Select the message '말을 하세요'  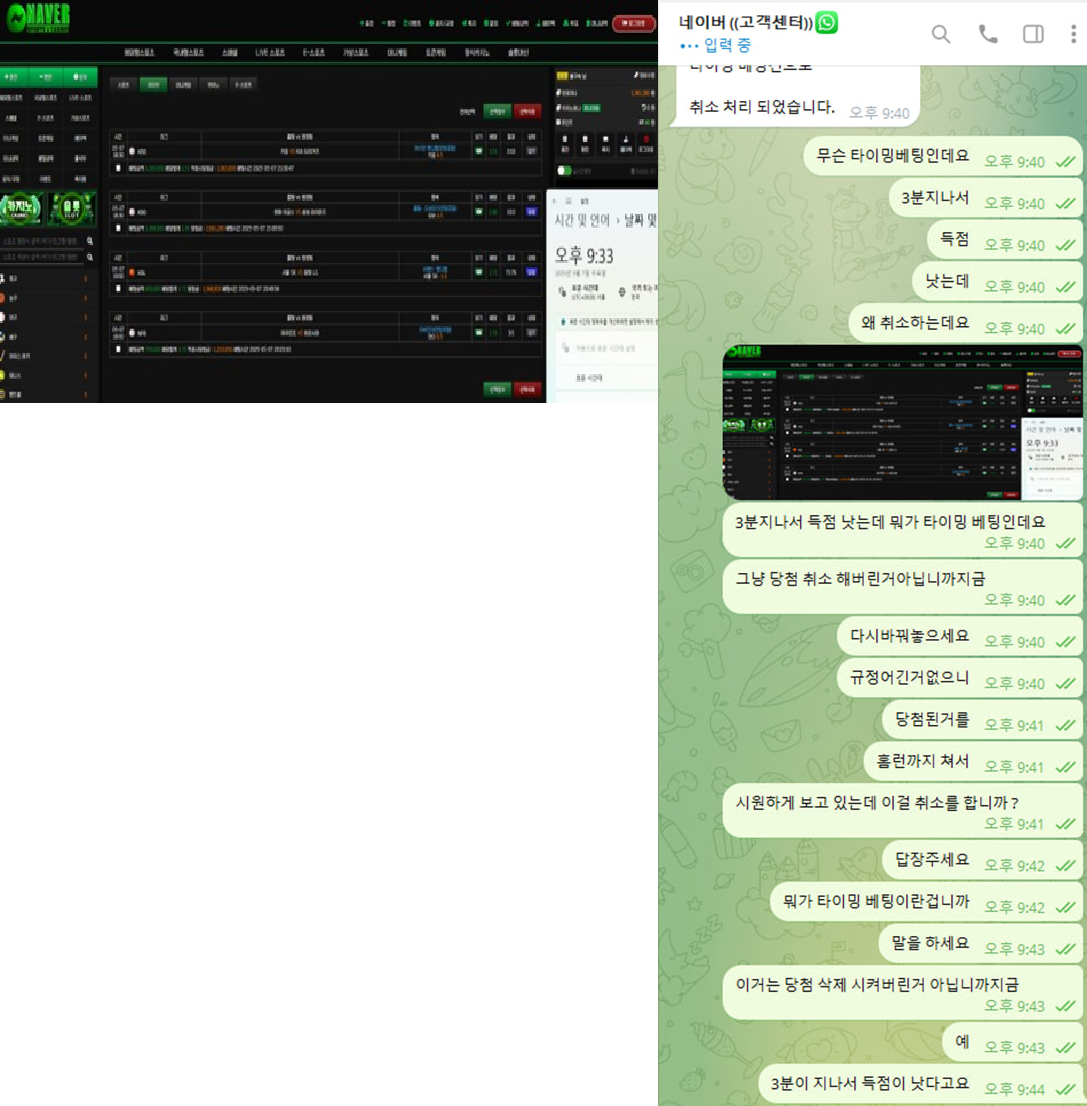click(981, 944)
